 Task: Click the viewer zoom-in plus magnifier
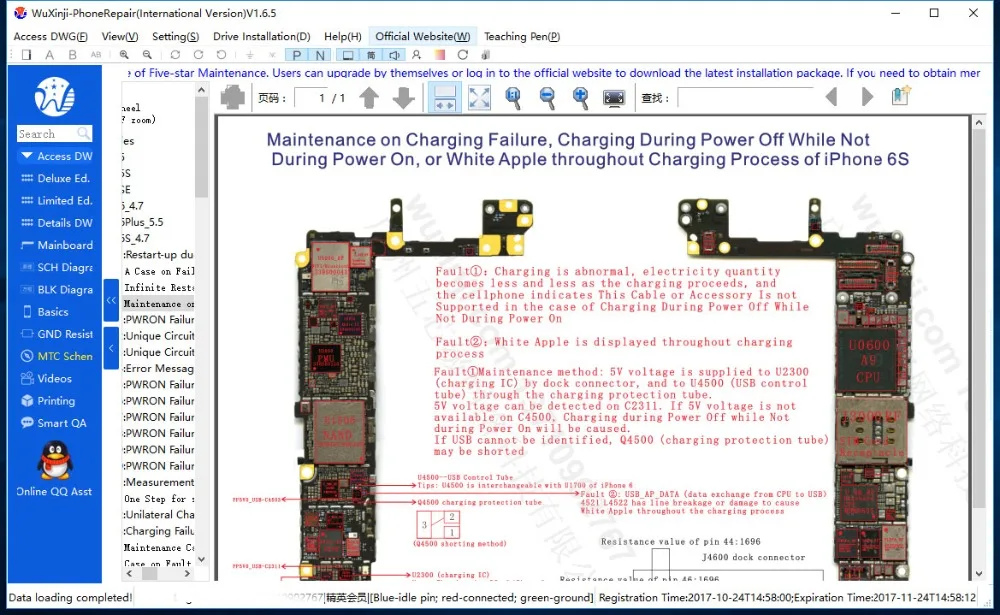point(580,98)
